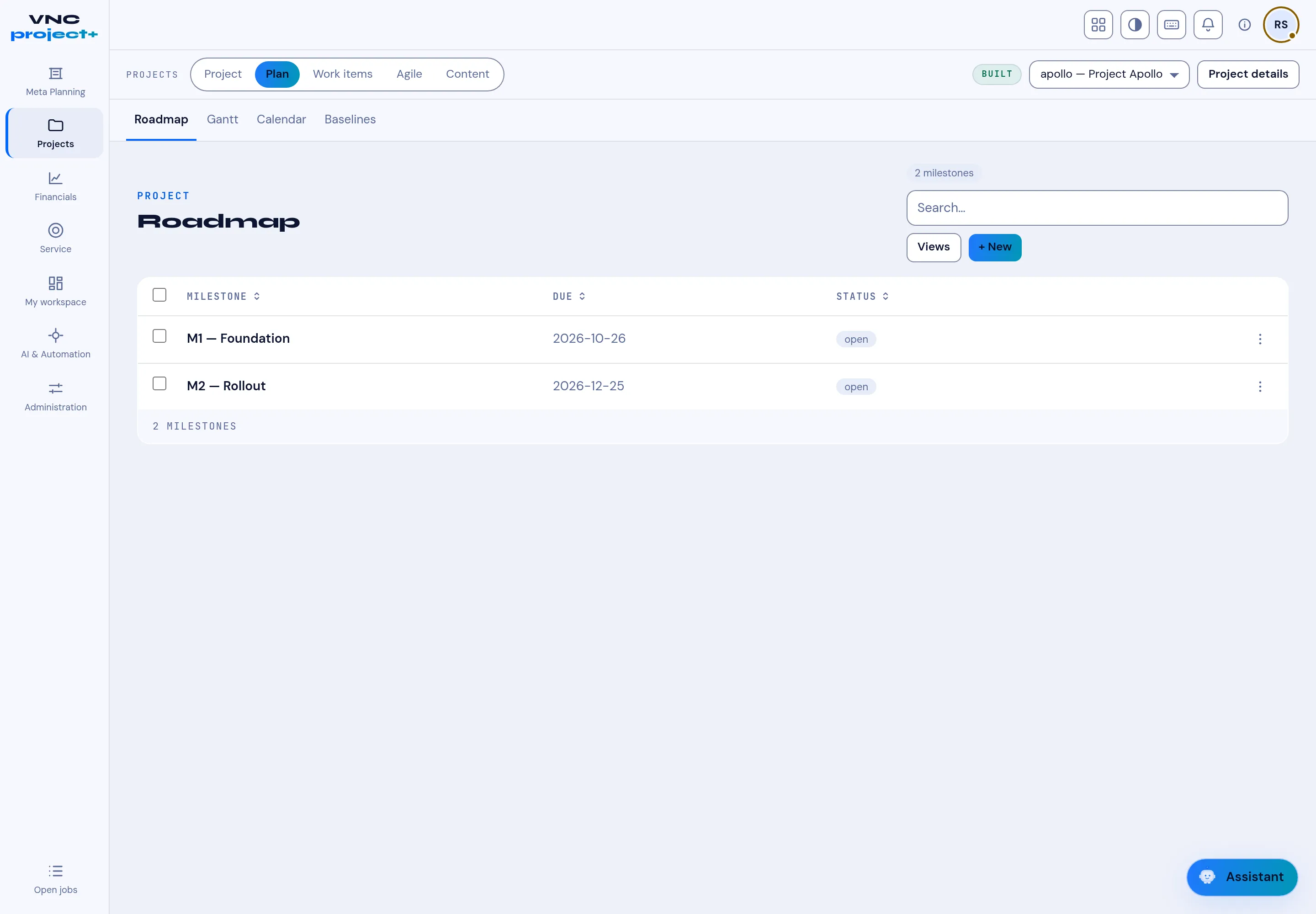
Task: Expand the apollo — Project Apollo dropdown
Action: tap(1109, 74)
